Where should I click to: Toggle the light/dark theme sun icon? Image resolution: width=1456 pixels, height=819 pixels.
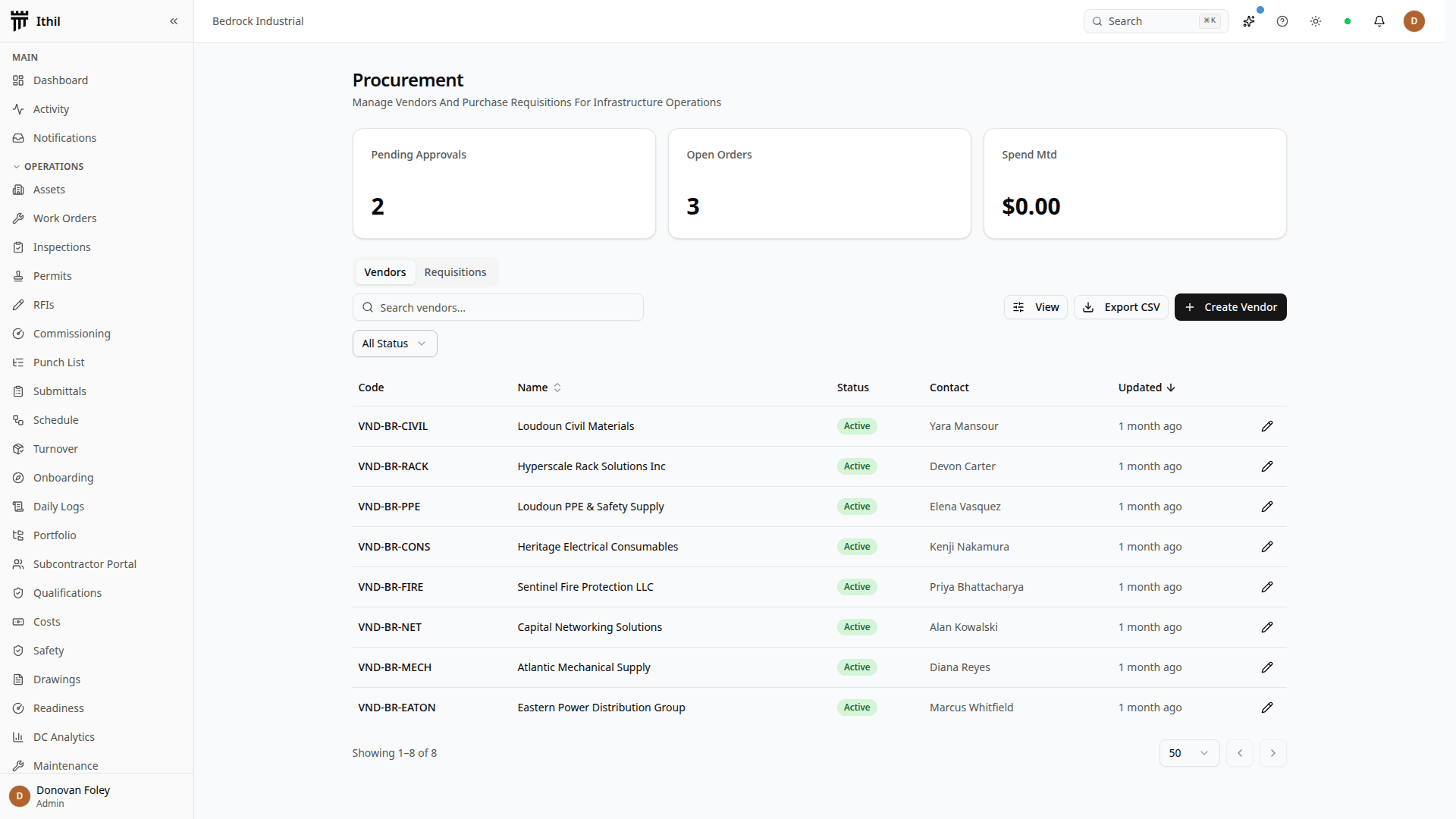click(1316, 21)
